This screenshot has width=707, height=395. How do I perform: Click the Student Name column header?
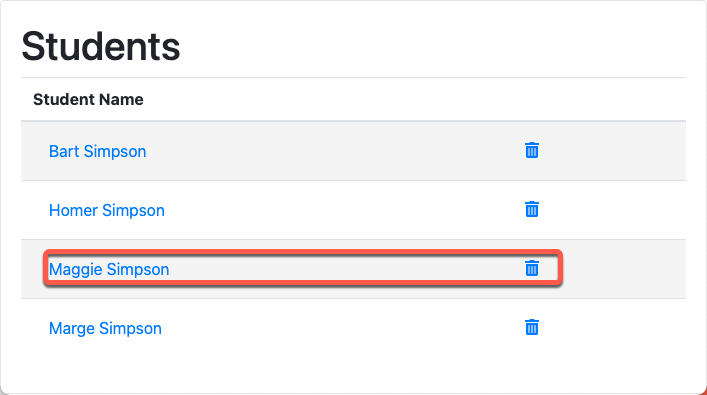[88, 99]
